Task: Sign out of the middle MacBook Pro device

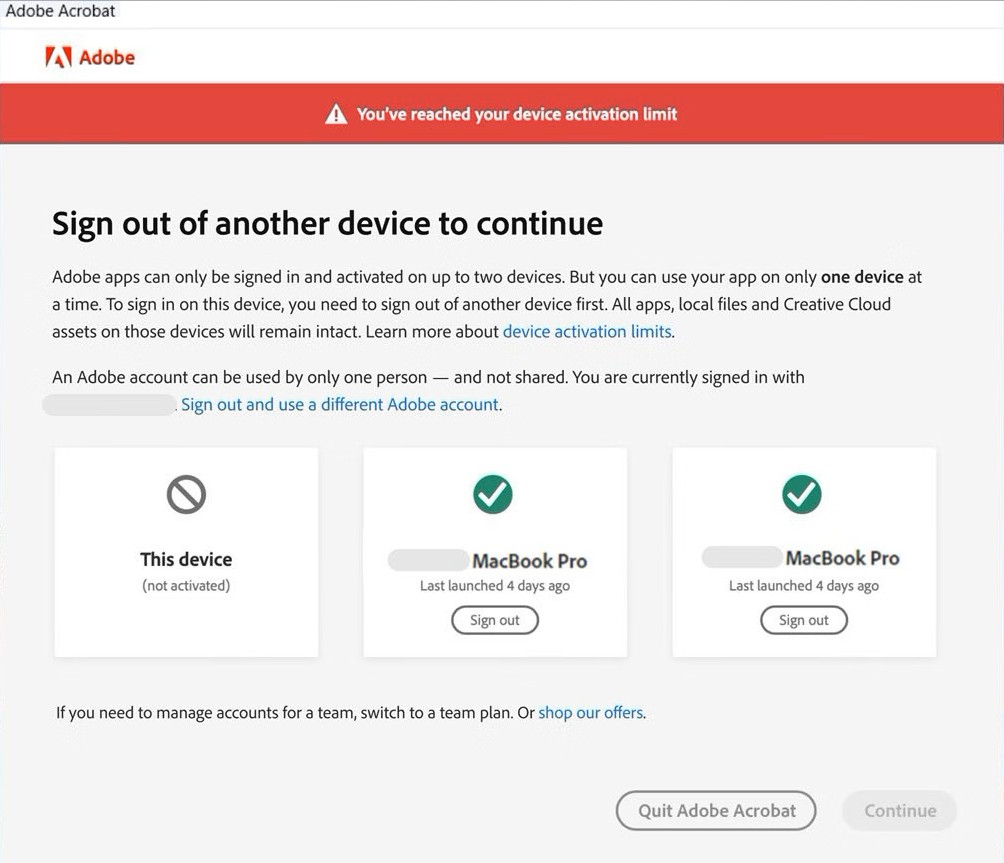Action: point(495,620)
